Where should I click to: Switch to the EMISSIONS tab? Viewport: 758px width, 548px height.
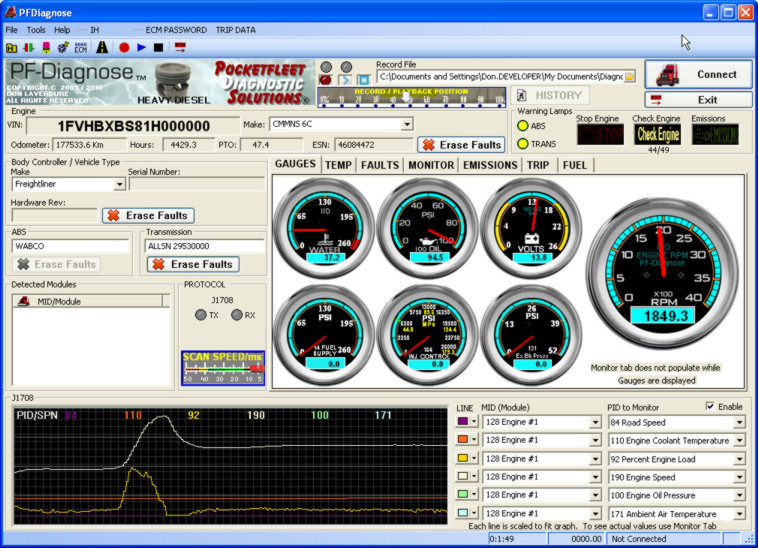coord(490,165)
